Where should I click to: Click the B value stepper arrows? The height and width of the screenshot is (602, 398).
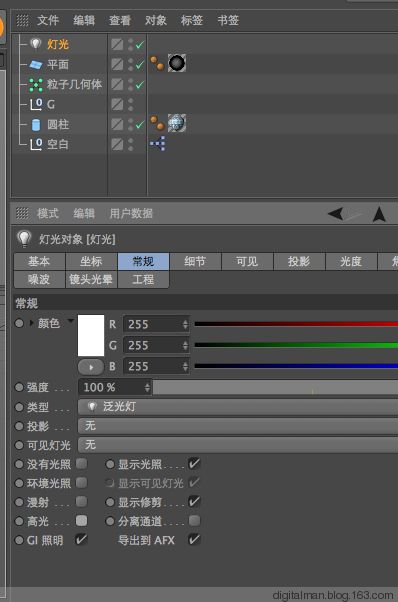pos(185,366)
